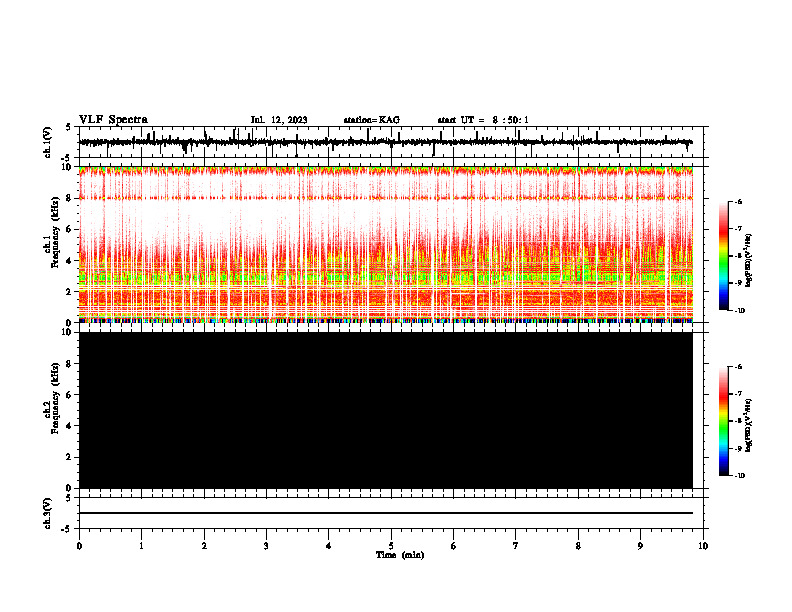Click the "-10" label on ch.2 color bar
Viewport: 792px width, 612px height.
739,476
